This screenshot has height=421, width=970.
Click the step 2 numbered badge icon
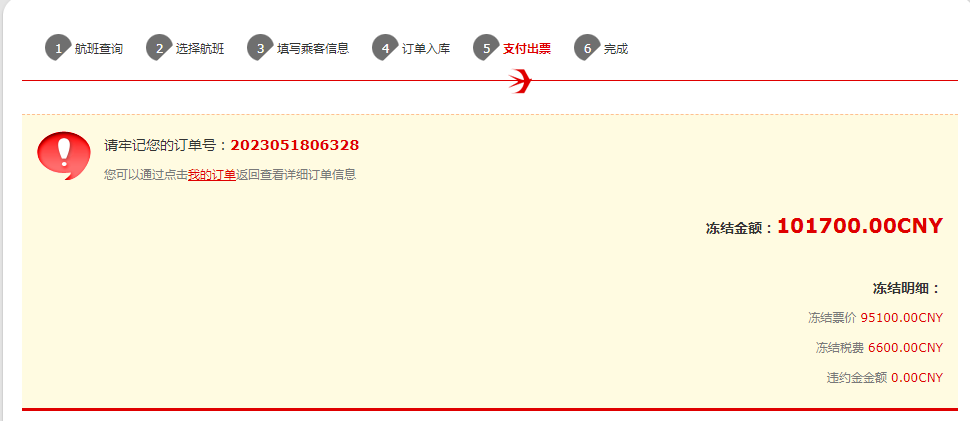click(x=159, y=48)
